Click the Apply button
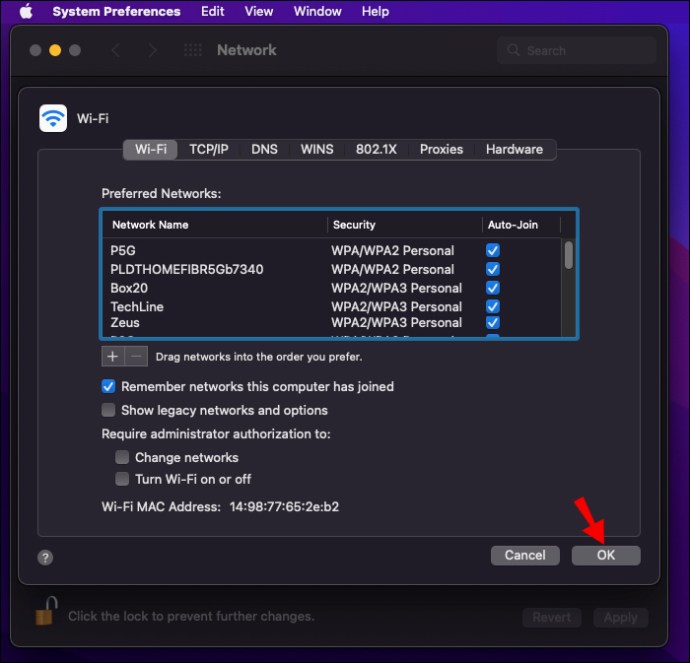 pyautogui.click(x=620, y=618)
